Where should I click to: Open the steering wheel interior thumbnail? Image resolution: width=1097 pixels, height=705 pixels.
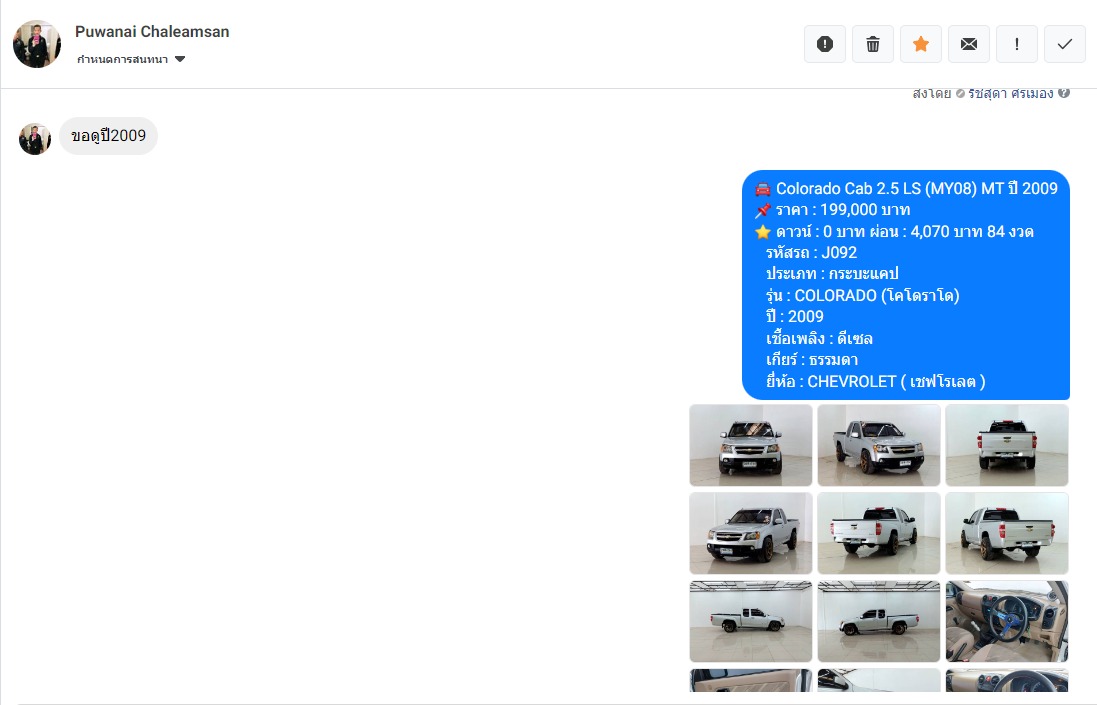(1007, 621)
